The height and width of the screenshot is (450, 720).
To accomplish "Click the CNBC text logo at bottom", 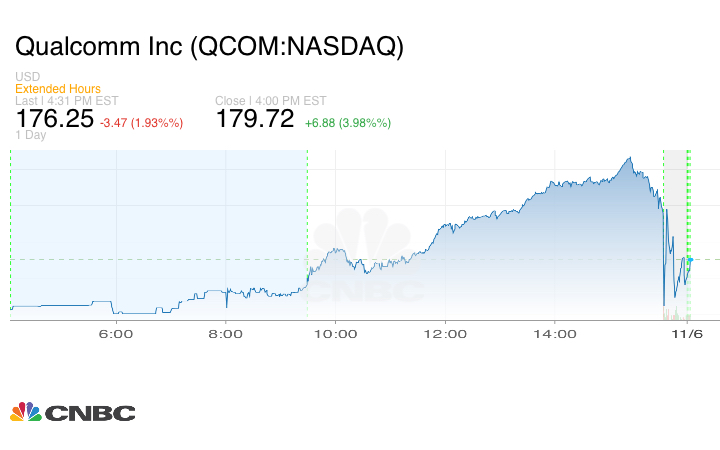I will pos(90,413).
